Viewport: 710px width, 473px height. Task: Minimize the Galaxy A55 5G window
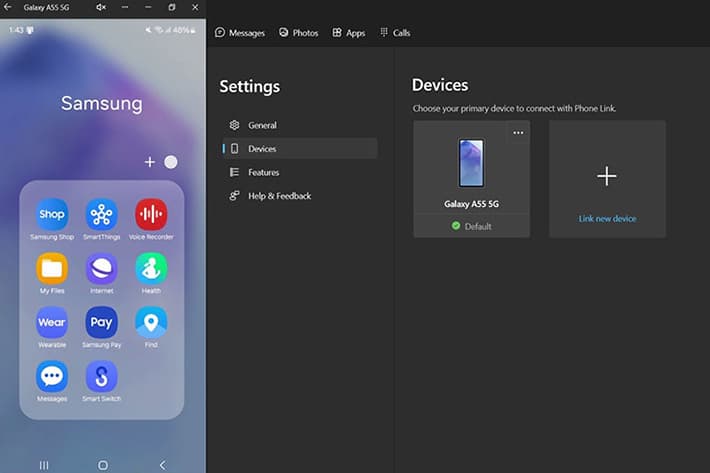pos(148,7)
